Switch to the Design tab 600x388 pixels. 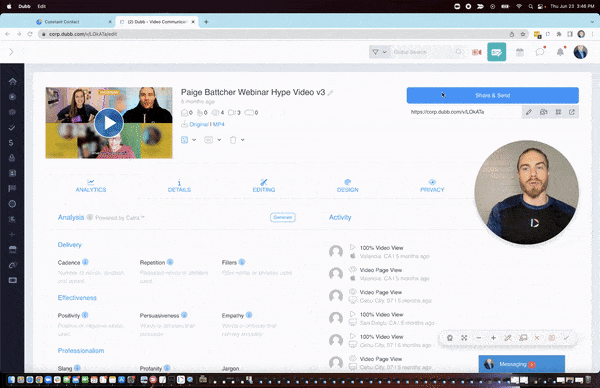pos(347,186)
